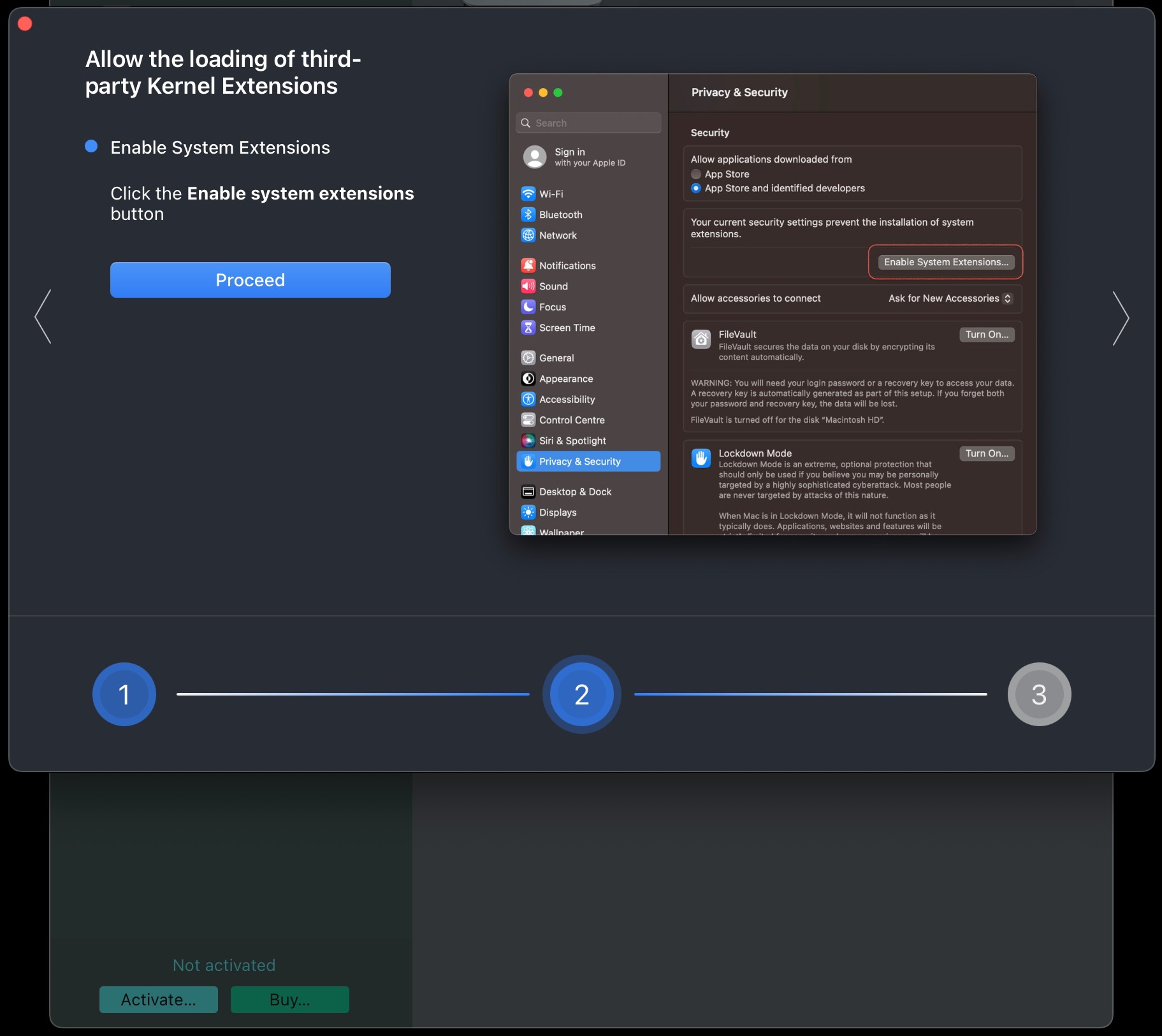1162x1036 pixels.
Task: Select the step 2 progress circle
Action: pyautogui.click(x=581, y=694)
